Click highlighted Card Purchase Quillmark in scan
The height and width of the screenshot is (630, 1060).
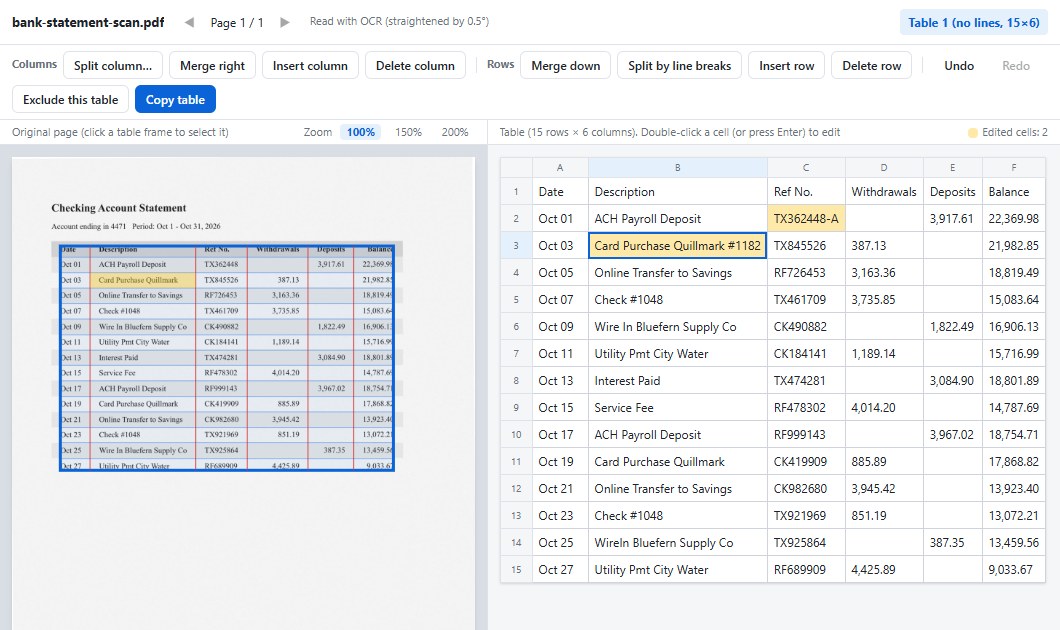click(143, 280)
